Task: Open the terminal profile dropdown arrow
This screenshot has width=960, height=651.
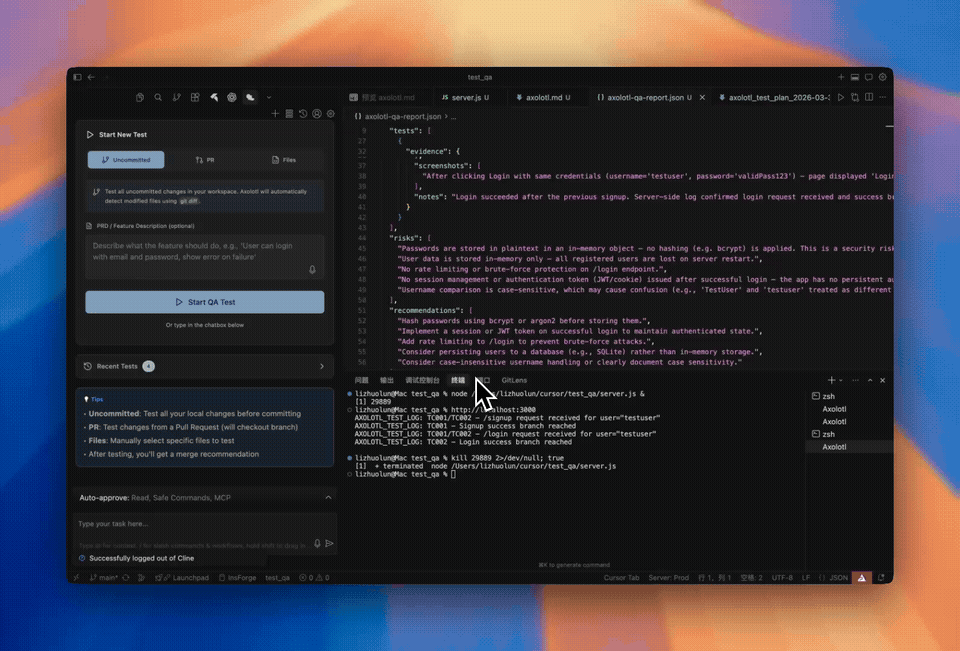Action: click(x=840, y=380)
